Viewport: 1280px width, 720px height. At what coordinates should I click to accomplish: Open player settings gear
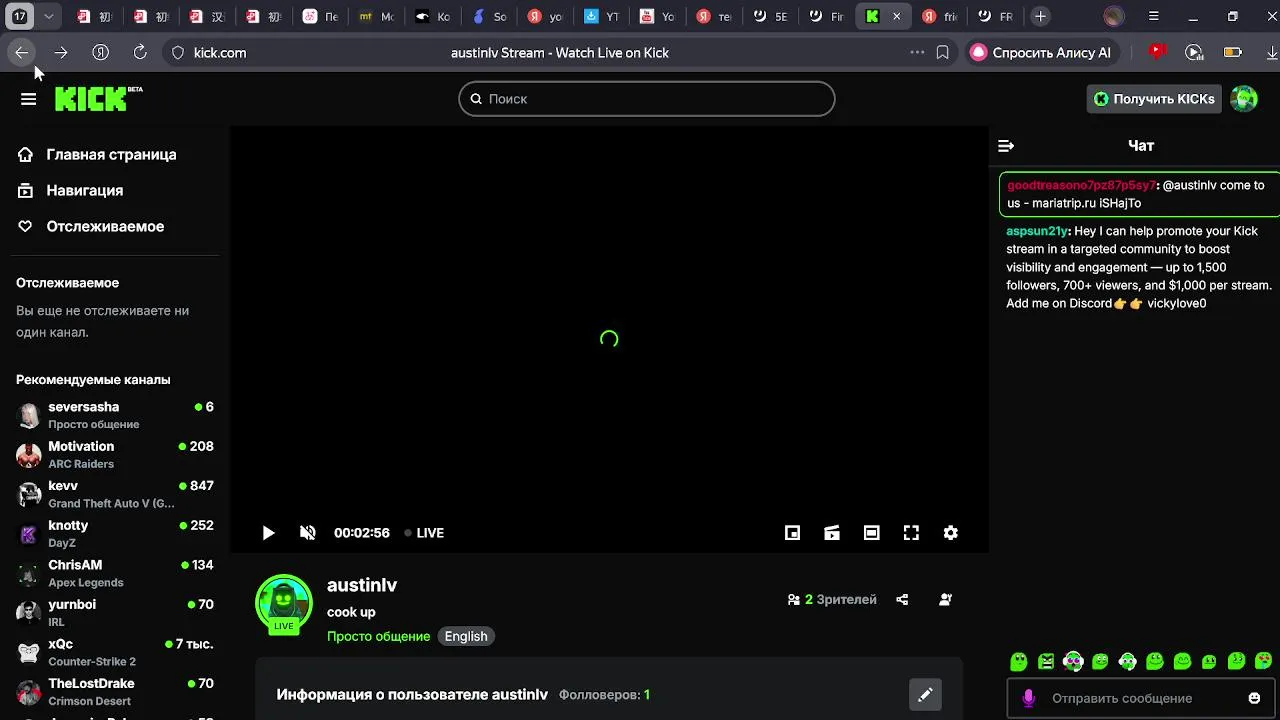coord(951,533)
